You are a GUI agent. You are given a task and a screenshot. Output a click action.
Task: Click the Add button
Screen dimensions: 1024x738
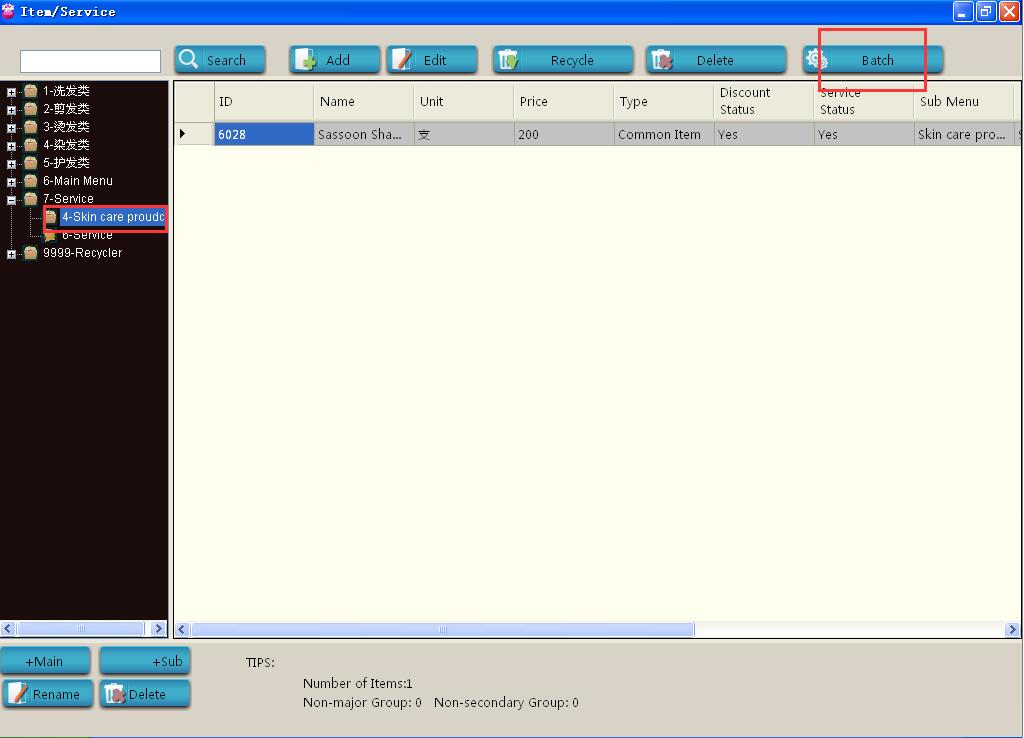pyautogui.click(x=334, y=59)
